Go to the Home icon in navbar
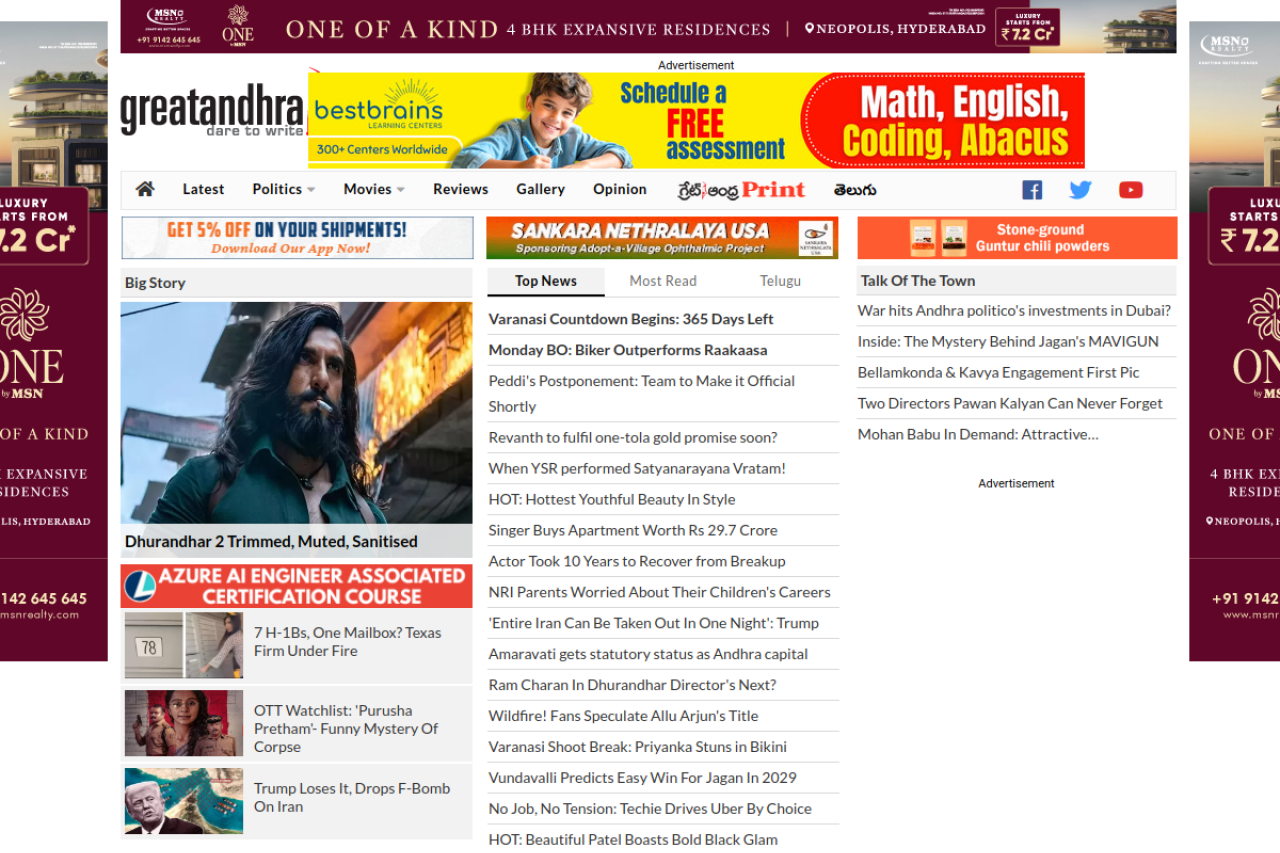 pyautogui.click(x=145, y=189)
